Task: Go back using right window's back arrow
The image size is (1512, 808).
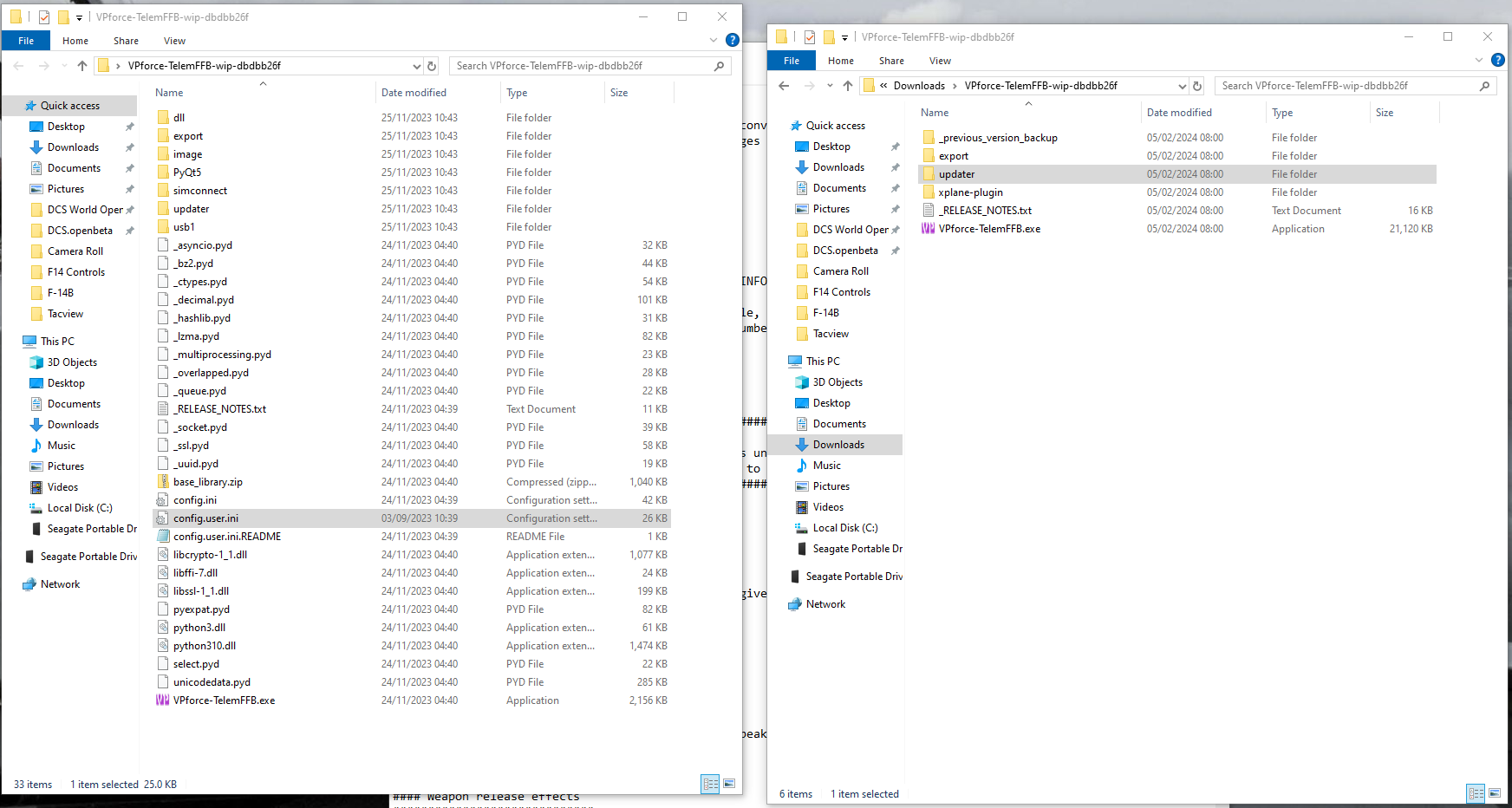Action: [785, 86]
